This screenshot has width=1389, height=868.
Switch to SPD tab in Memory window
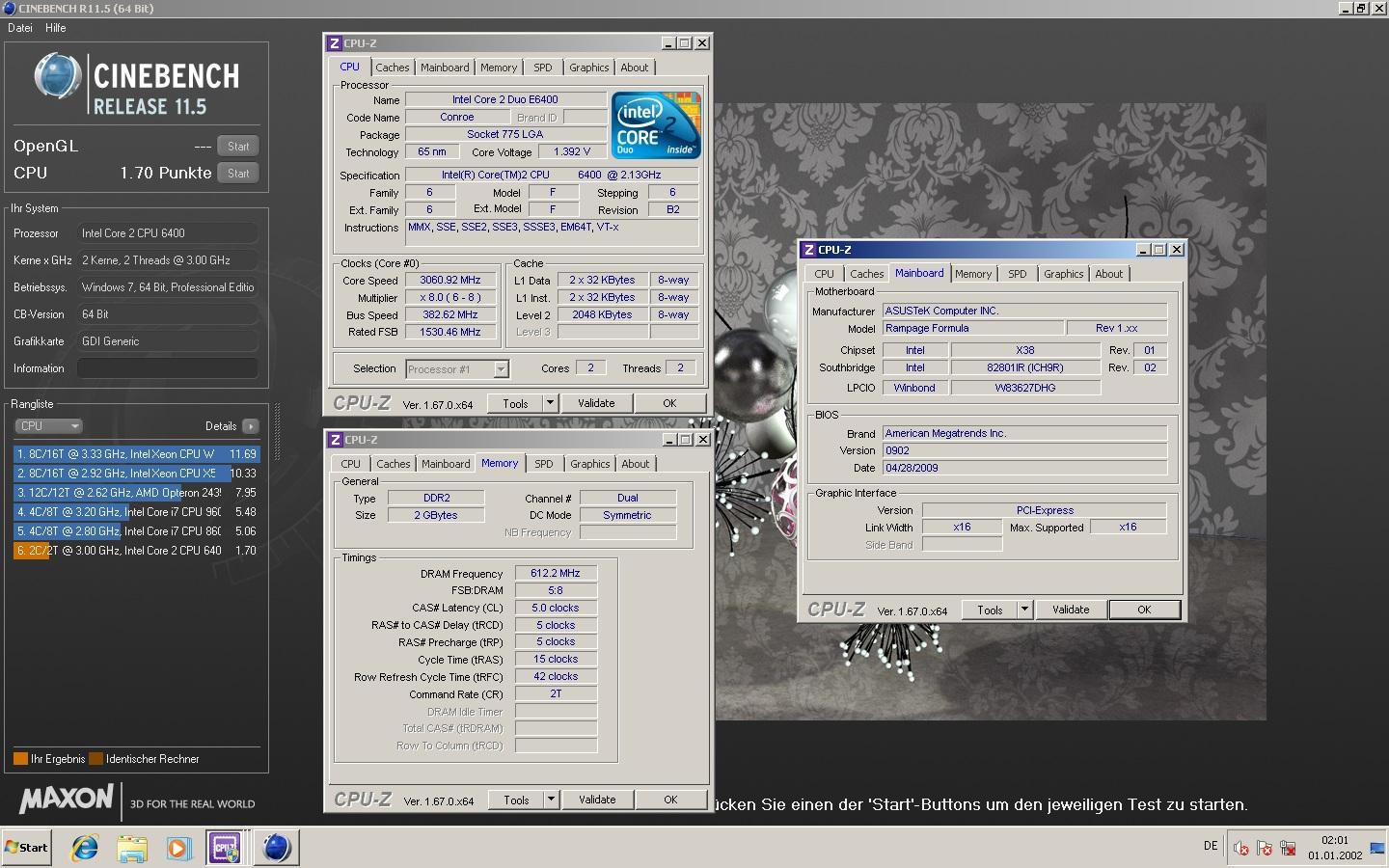coord(544,464)
